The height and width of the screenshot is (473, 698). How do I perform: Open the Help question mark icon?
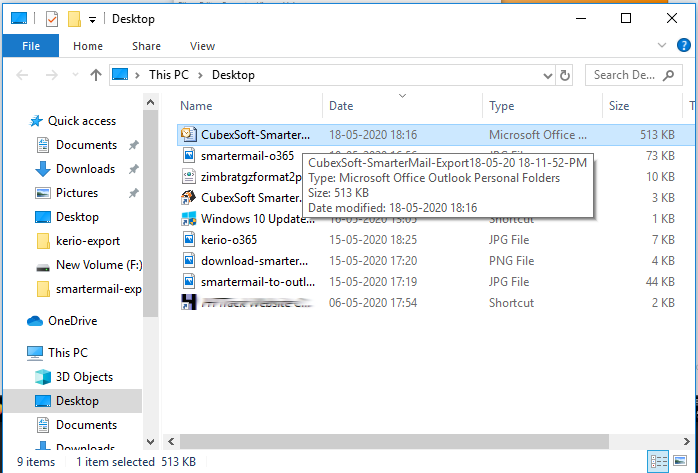(683, 45)
